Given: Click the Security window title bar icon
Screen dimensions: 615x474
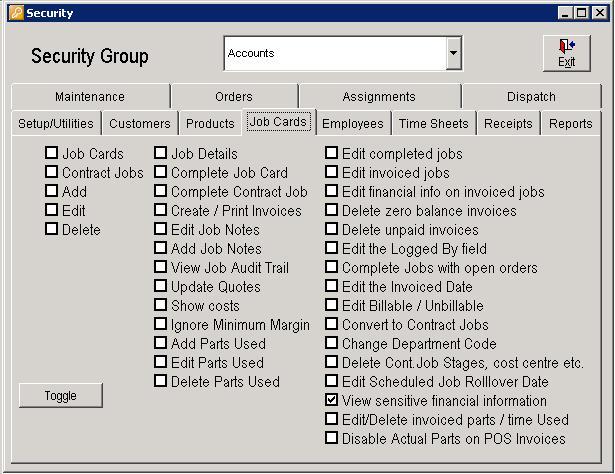Looking at the screenshot, I should [x=14, y=13].
